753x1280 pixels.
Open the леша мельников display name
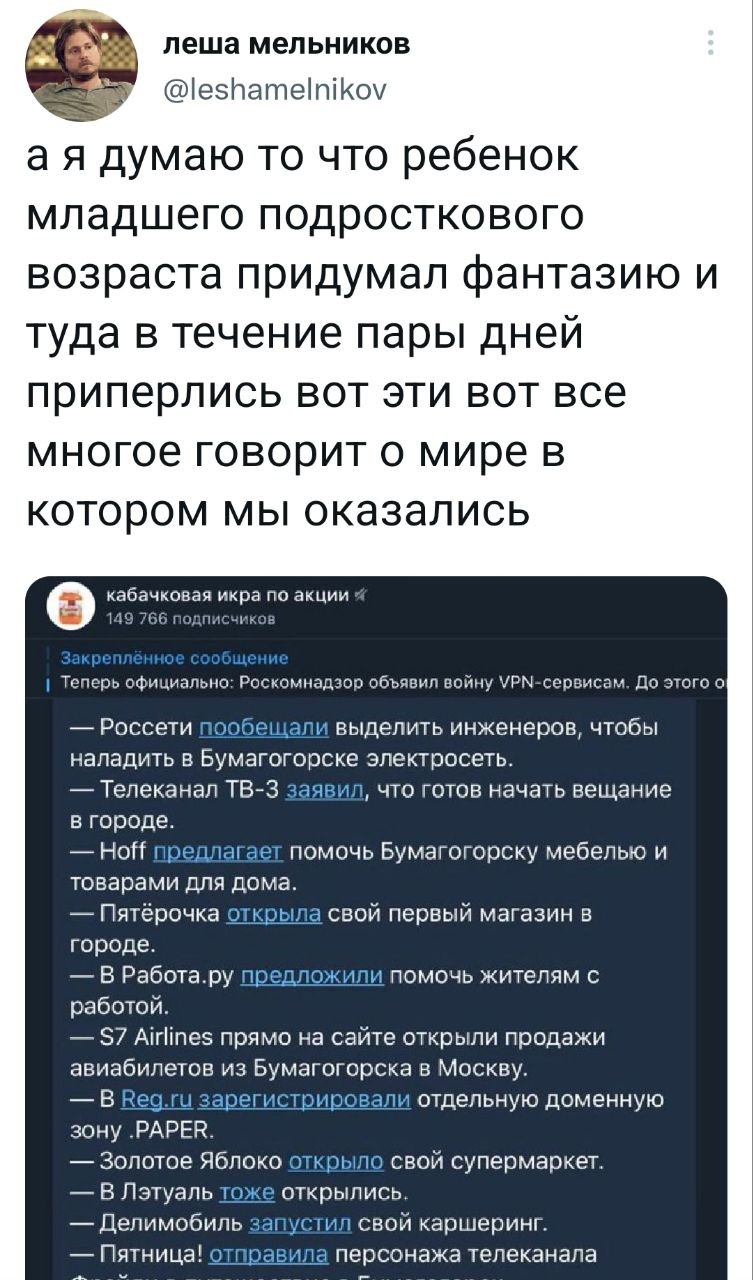pos(285,45)
